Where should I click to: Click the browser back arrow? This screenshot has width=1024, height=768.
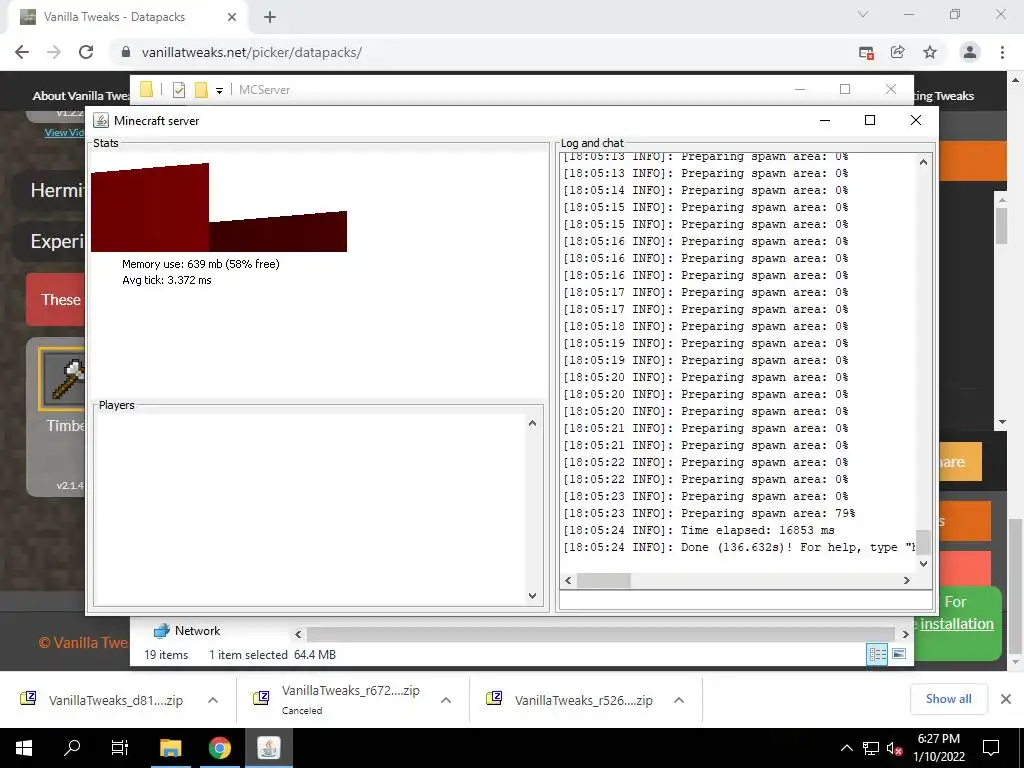pos(22,52)
